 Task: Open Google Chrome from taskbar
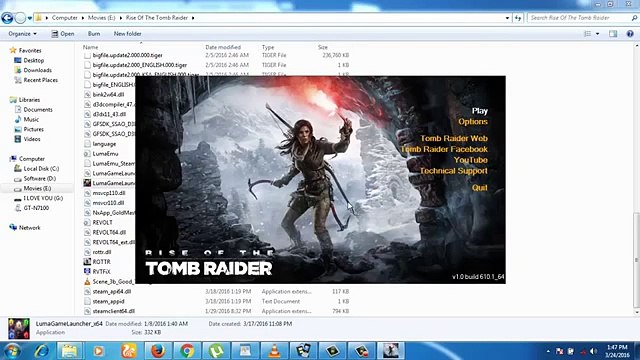pyautogui.click(x=187, y=351)
